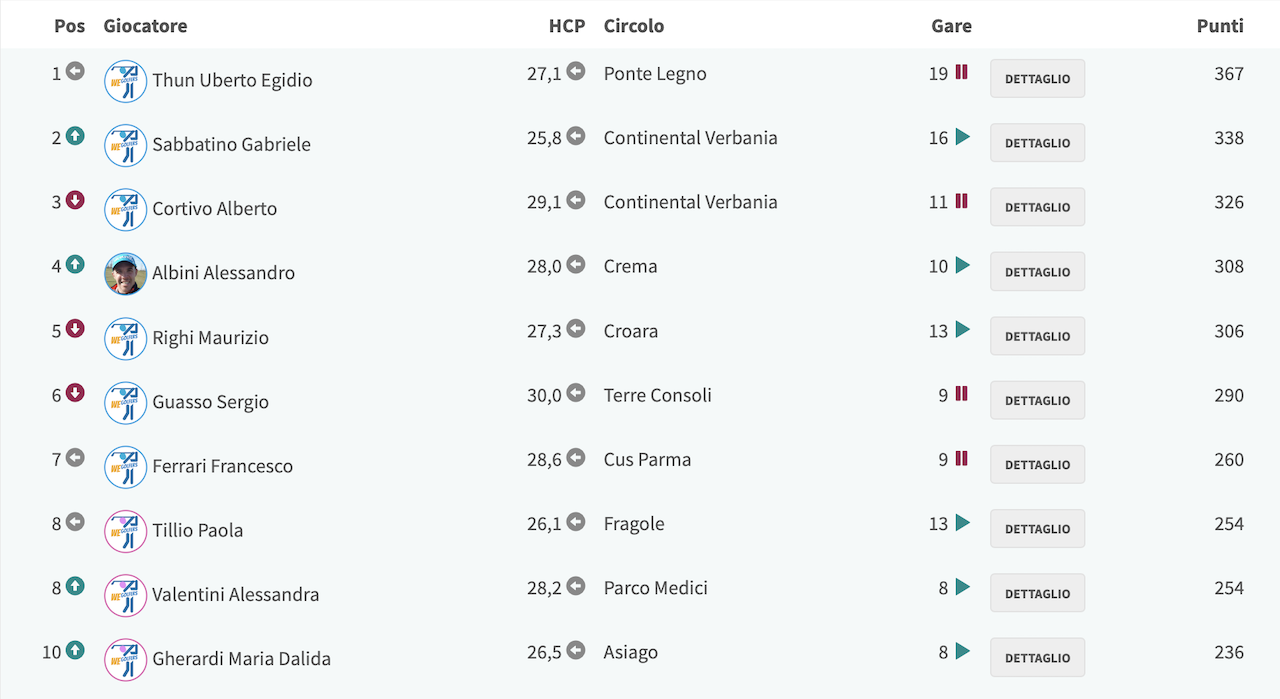
Task: Click the blue golfer avatar of Ferrari Francesco
Action: pos(126,466)
